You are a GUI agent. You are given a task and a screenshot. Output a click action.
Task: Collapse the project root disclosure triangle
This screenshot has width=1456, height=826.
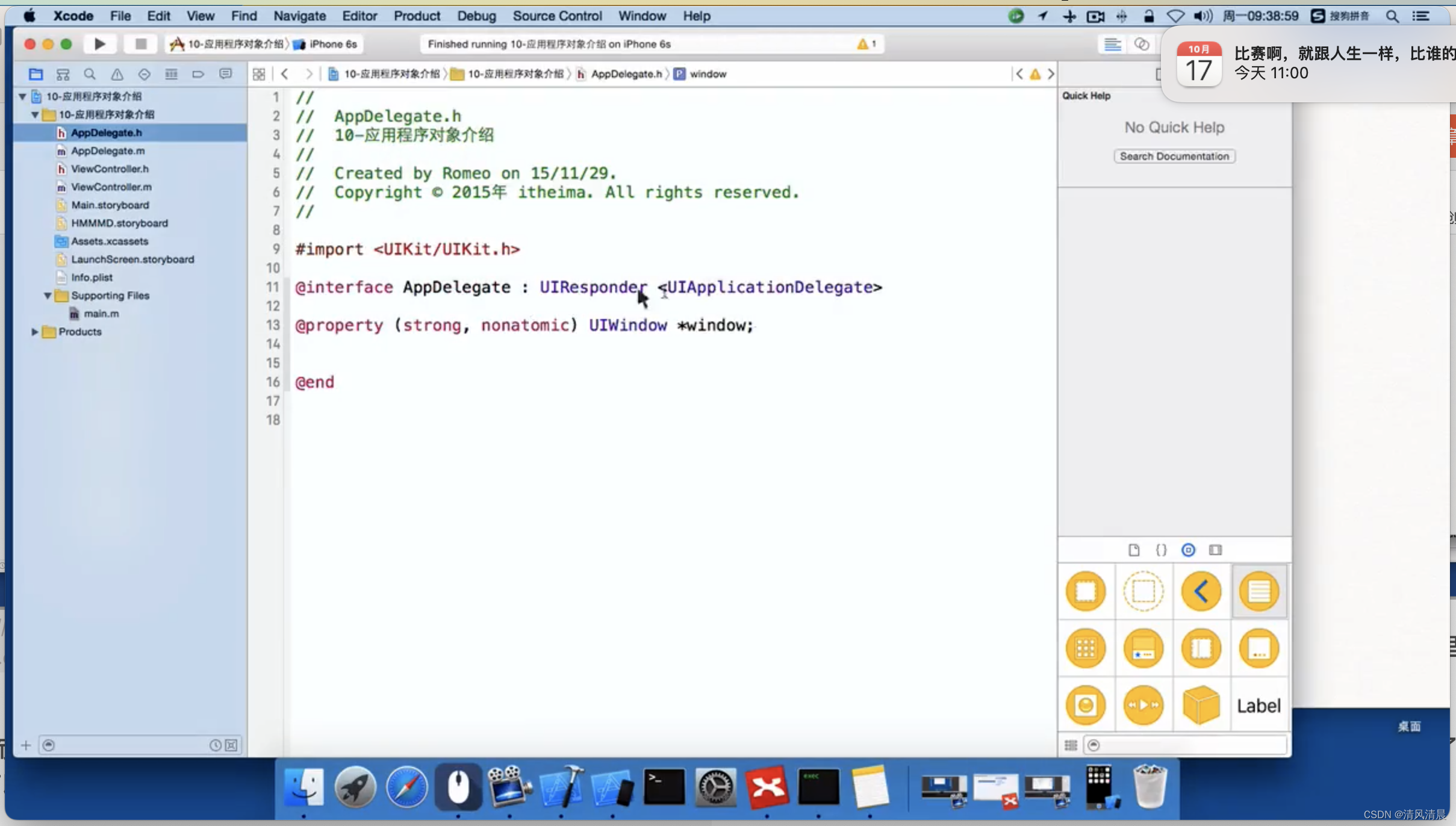[x=22, y=96]
